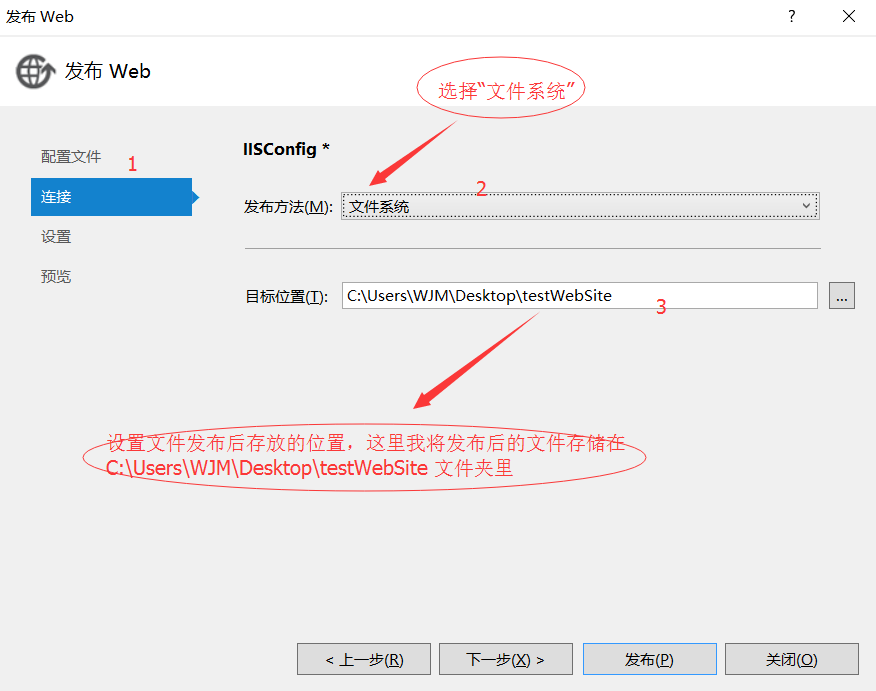Select the 配置文件 step in sidebar

pyautogui.click(x=70, y=156)
